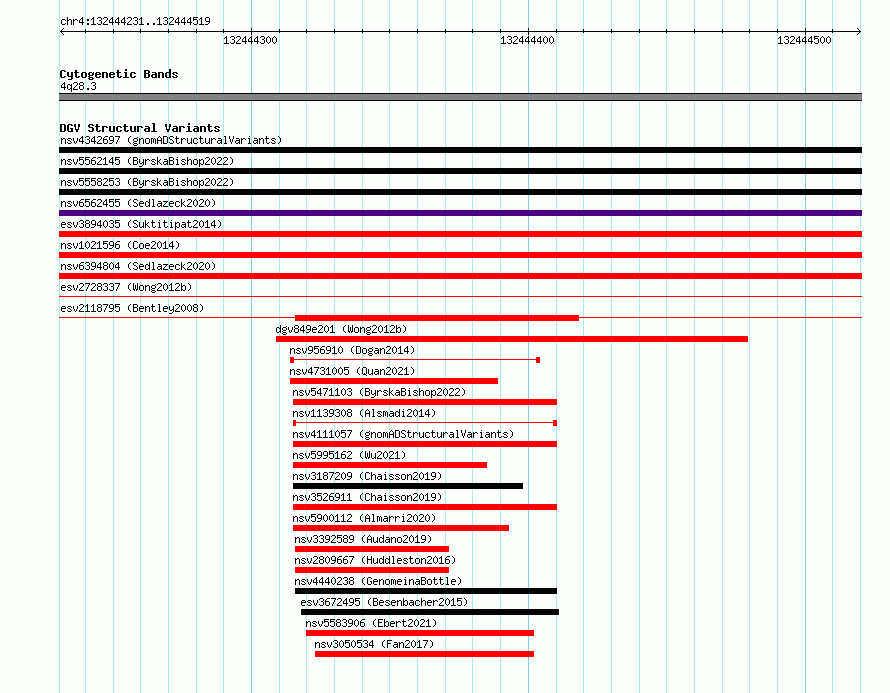Open nsv3392589 (Audano2019) variant label

coord(363,539)
